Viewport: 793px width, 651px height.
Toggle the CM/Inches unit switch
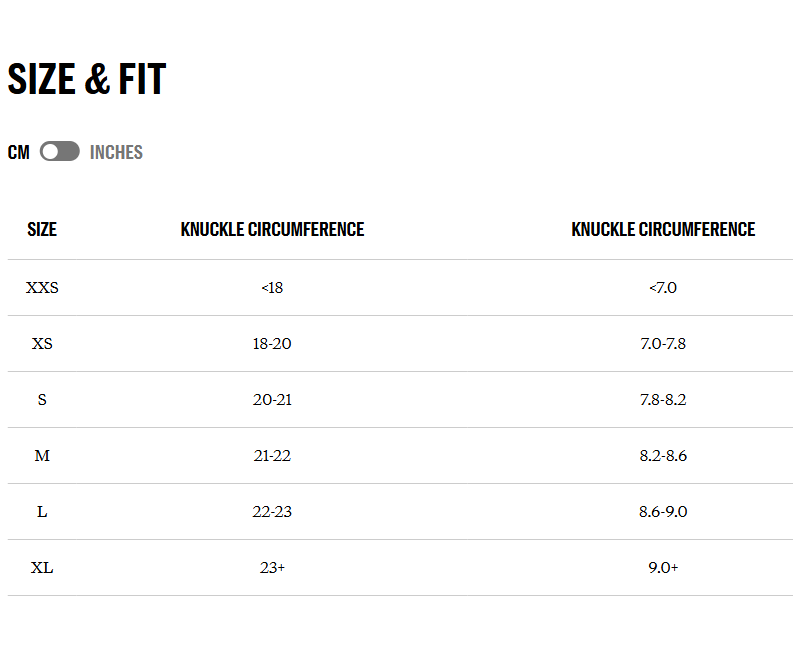point(60,151)
